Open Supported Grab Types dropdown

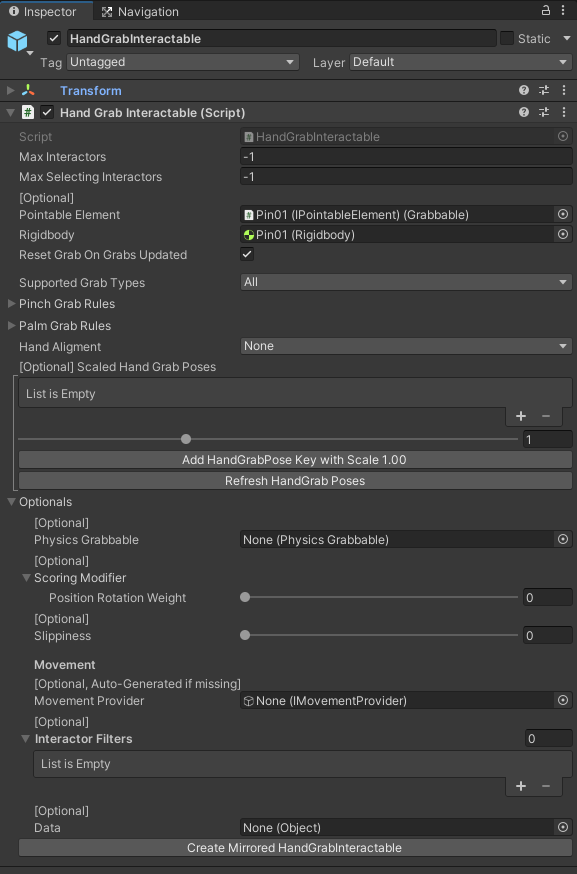(406, 282)
